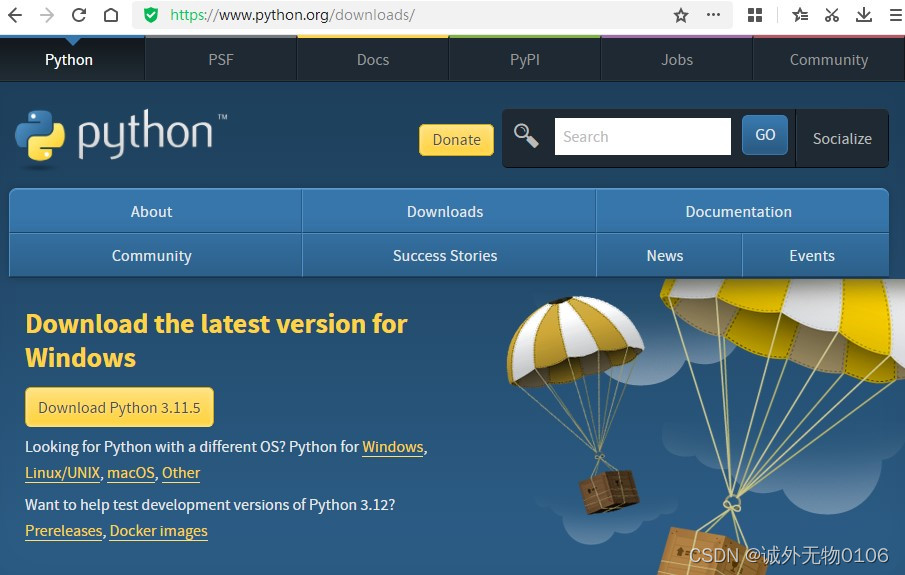The width and height of the screenshot is (905, 575).
Task: Submit search with the GO button
Action: coord(765,135)
